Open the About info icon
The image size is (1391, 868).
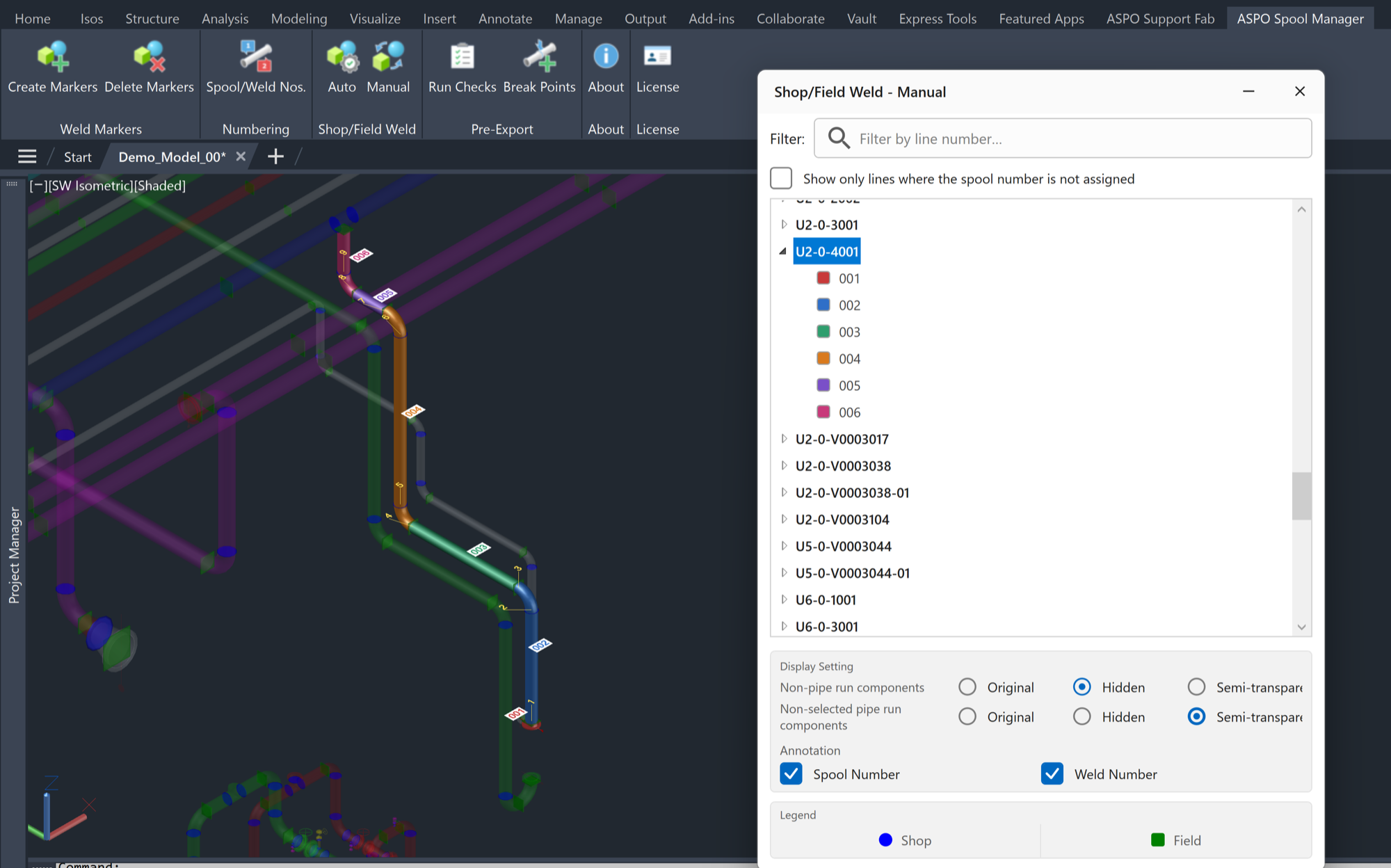point(606,56)
